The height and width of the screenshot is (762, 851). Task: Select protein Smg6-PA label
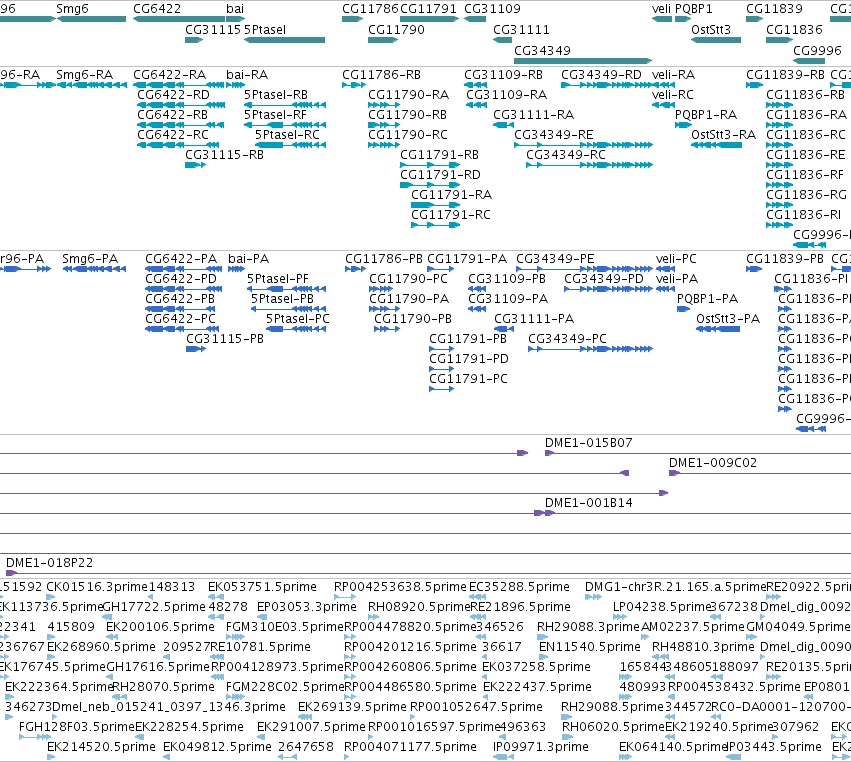pyautogui.click(x=90, y=259)
